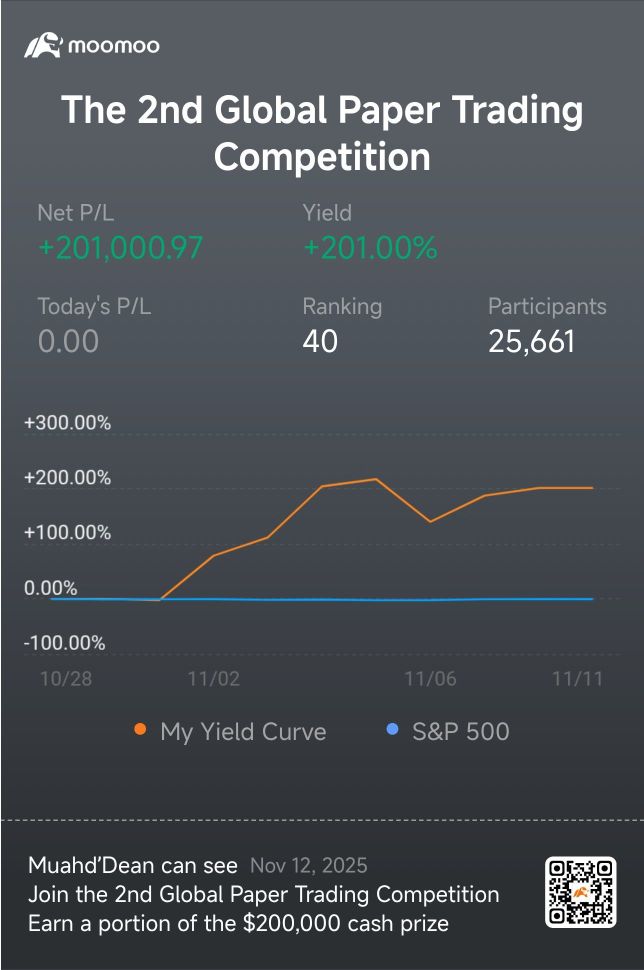
Task: Select the S&P 500 legend label
Action: (461, 732)
